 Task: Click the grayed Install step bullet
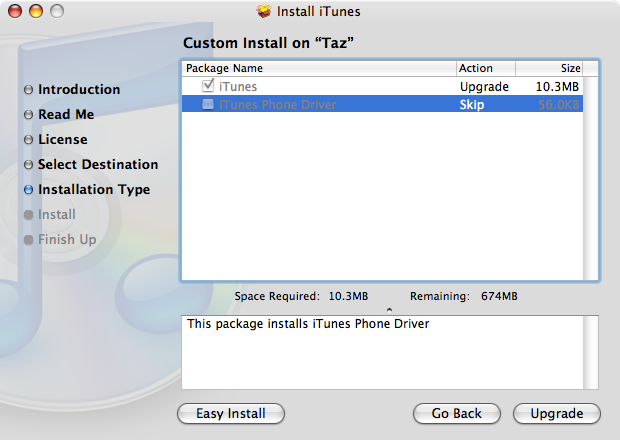pos(28,215)
